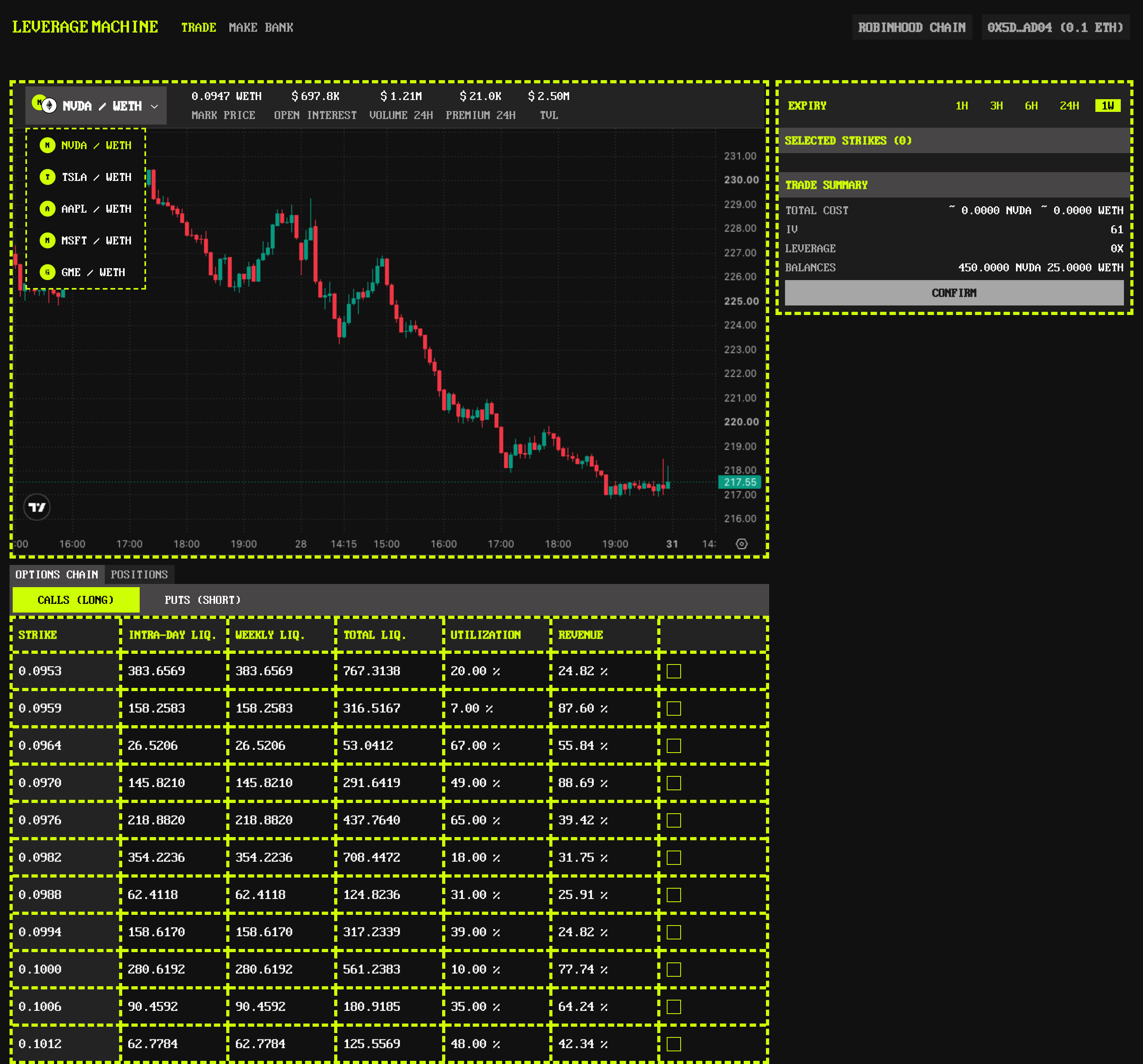Click the GME token icon

[x=47, y=272]
